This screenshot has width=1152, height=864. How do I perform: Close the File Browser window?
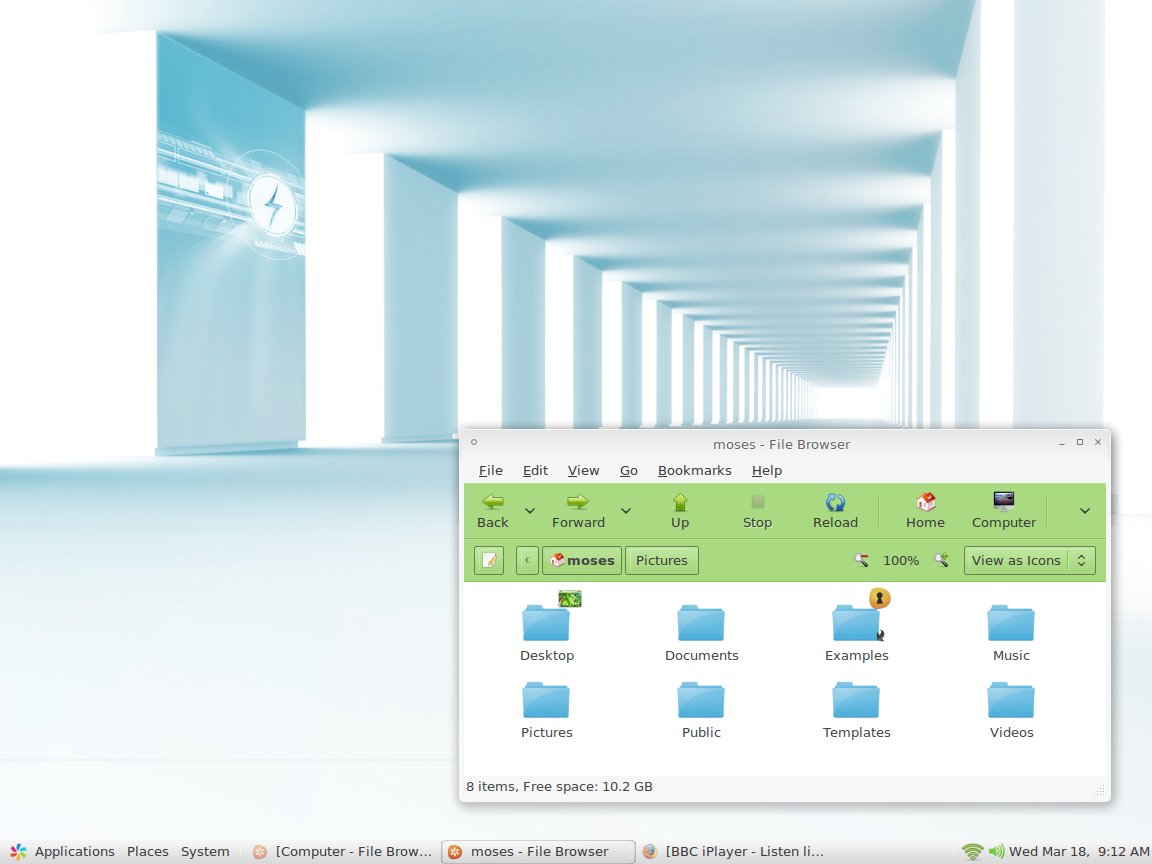pos(1098,442)
